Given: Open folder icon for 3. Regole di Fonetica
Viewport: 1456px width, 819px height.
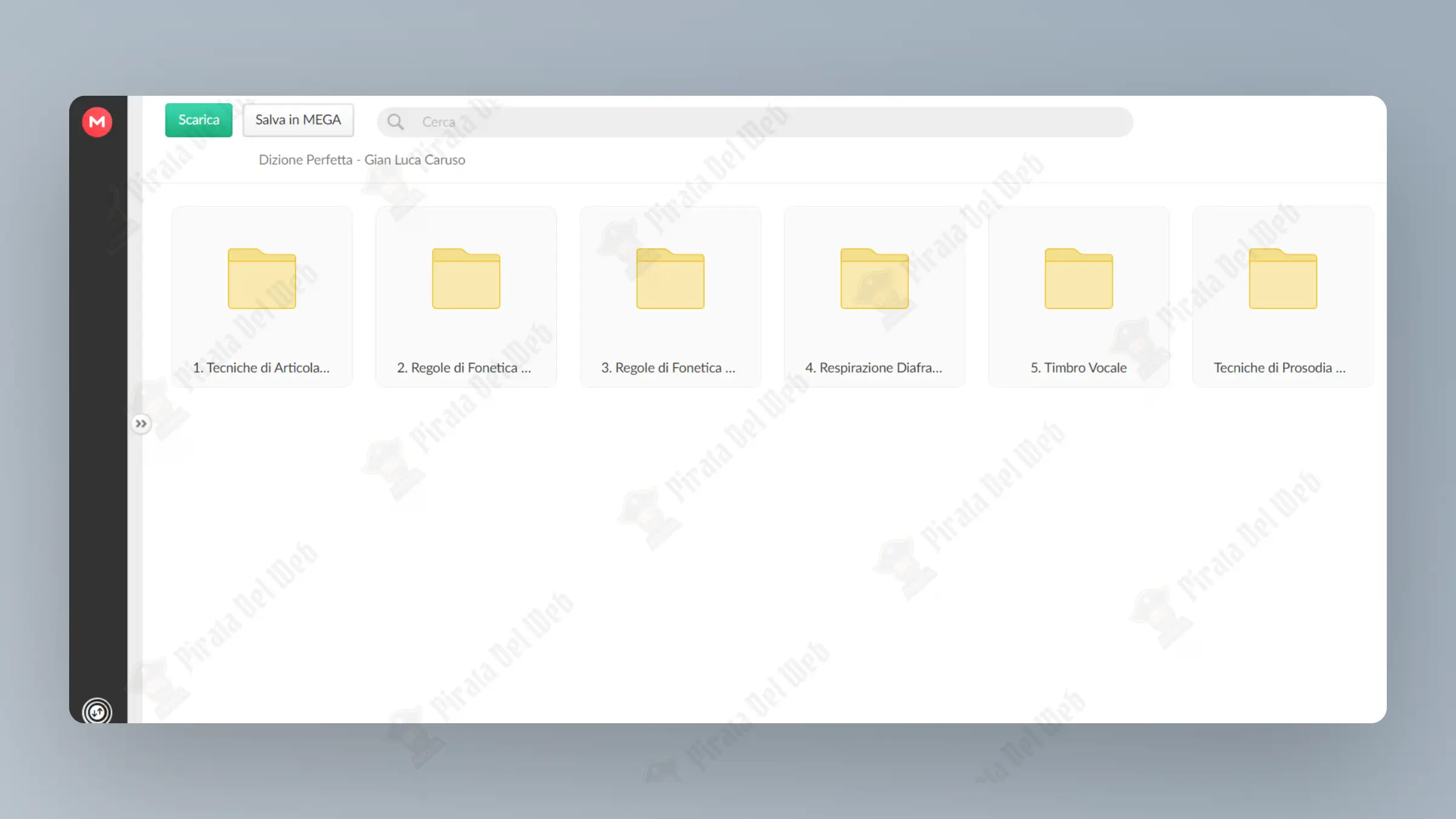Looking at the screenshot, I should (x=670, y=278).
